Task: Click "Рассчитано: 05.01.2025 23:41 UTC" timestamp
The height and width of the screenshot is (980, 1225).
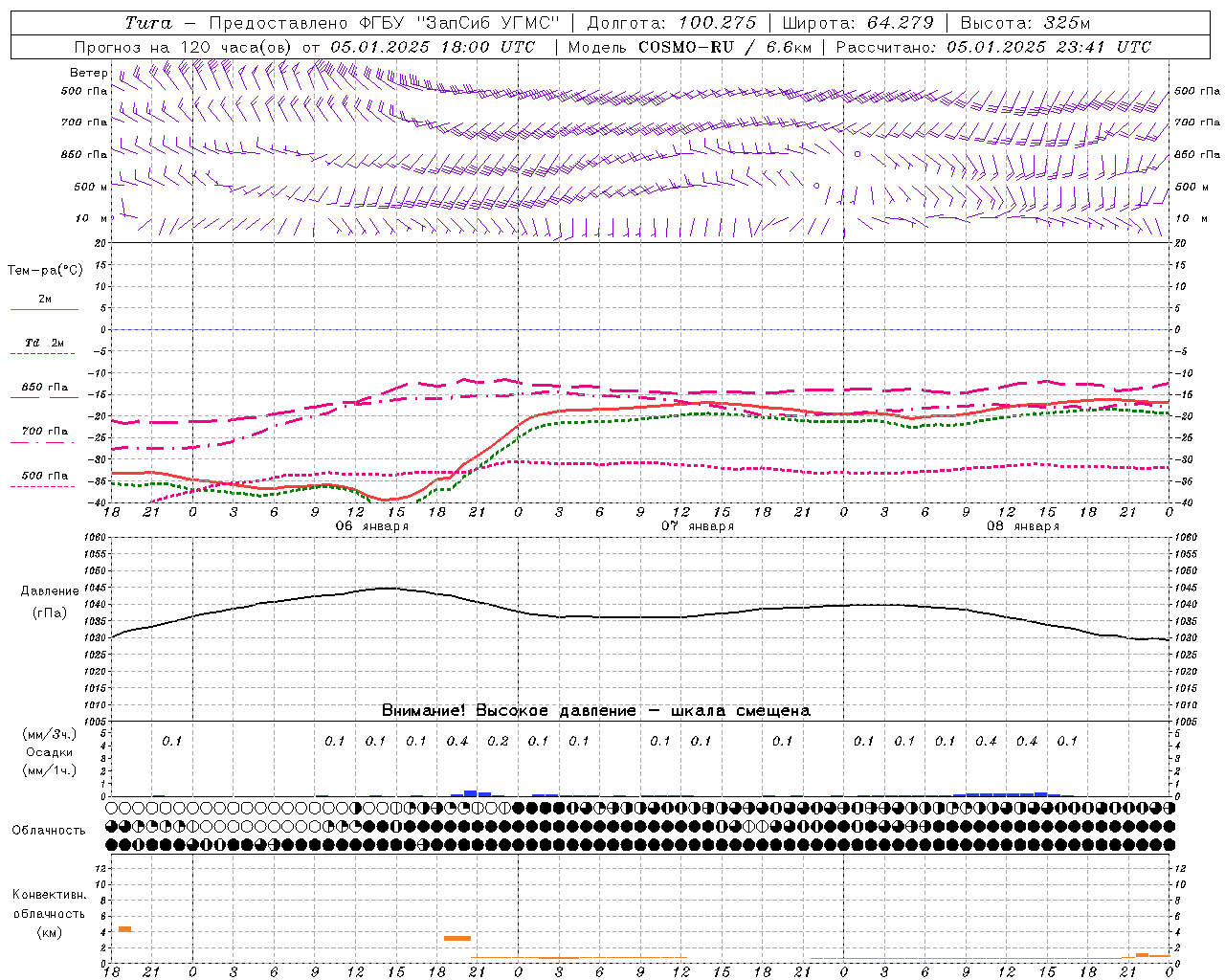Action: (x=993, y=47)
